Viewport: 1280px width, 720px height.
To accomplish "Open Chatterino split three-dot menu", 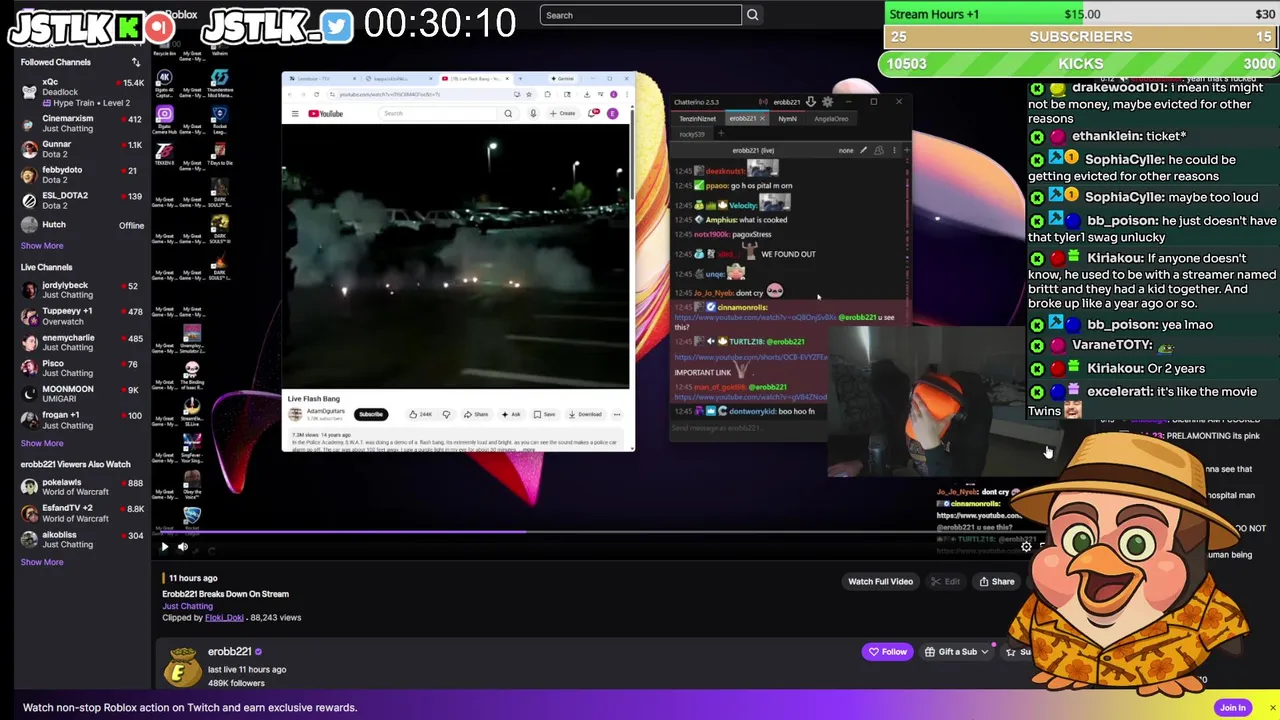I will [x=894, y=151].
